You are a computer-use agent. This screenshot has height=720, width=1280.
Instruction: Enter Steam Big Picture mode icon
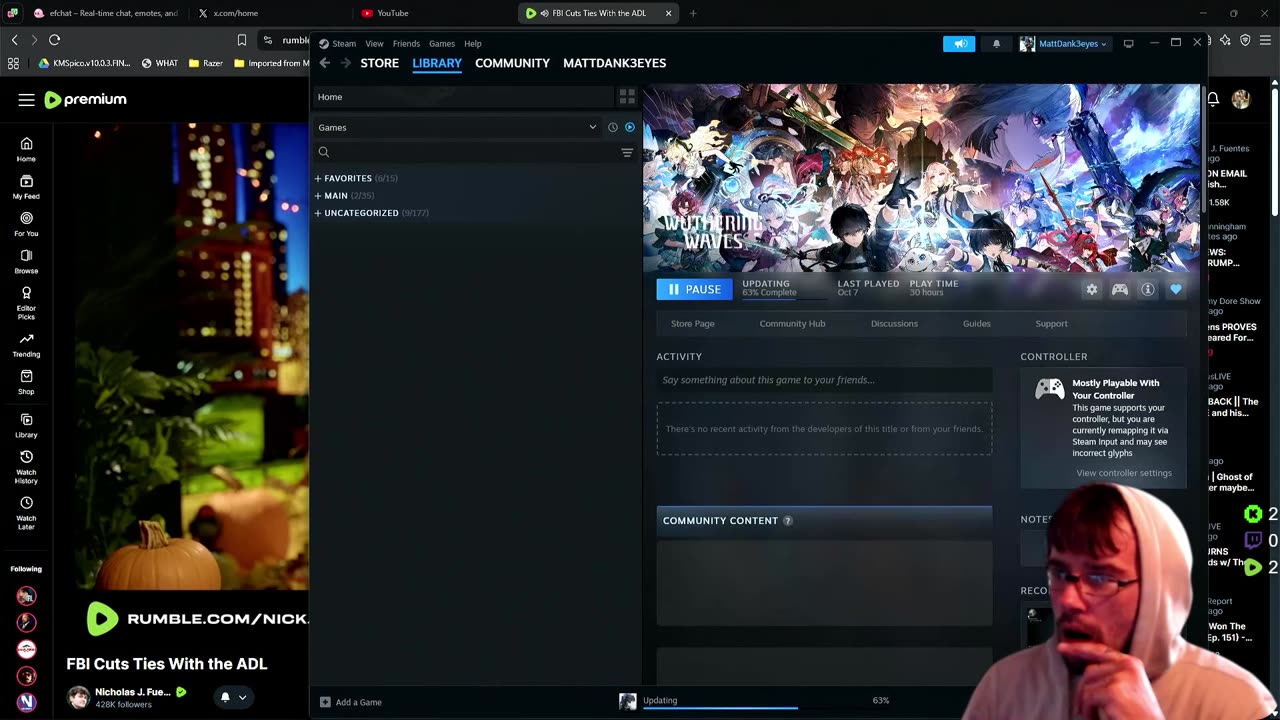coord(1128,44)
